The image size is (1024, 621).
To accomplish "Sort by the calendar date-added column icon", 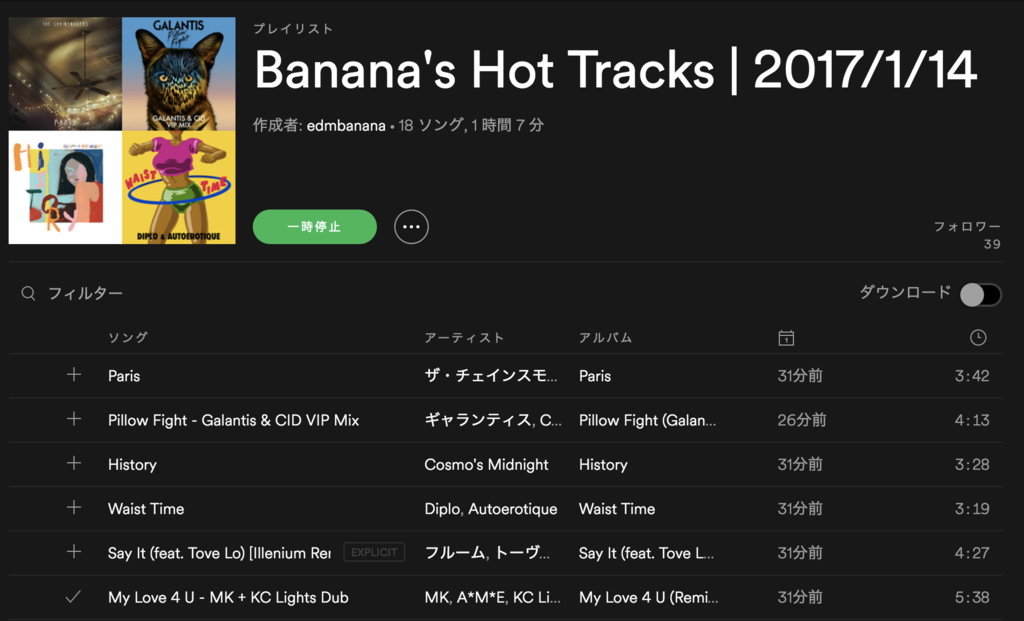I will click(x=786, y=338).
